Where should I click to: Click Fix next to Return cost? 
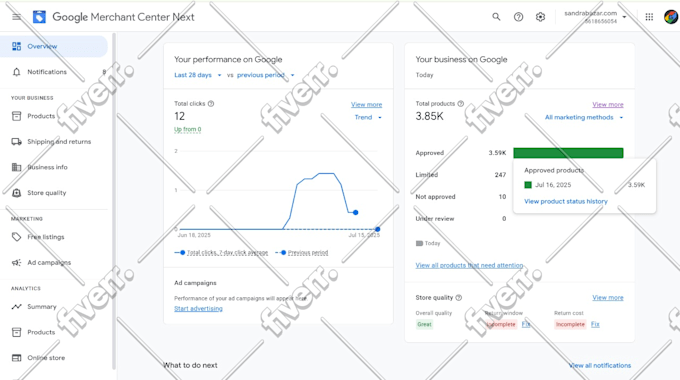tap(595, 324)
